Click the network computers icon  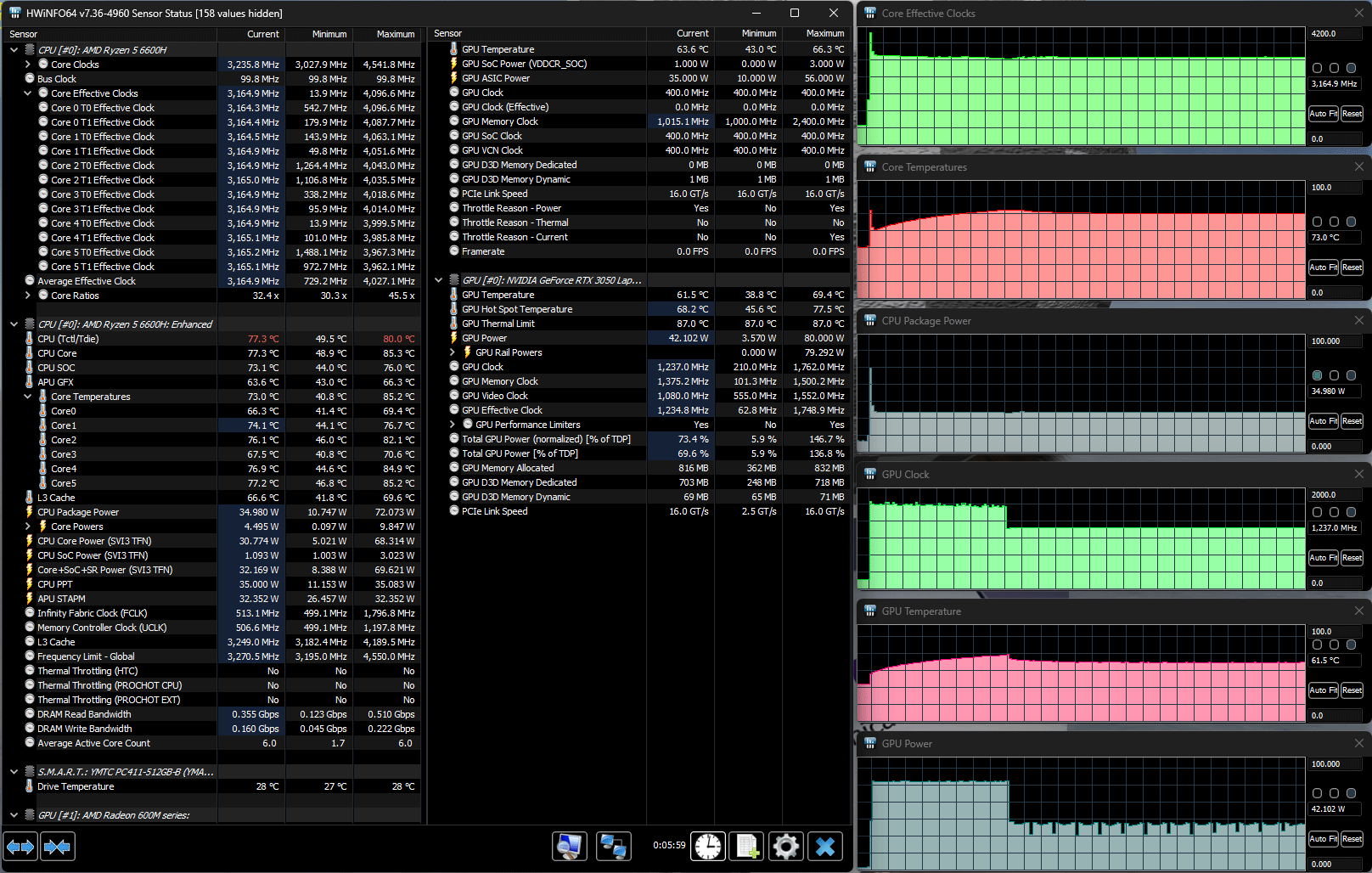point(613,847)
